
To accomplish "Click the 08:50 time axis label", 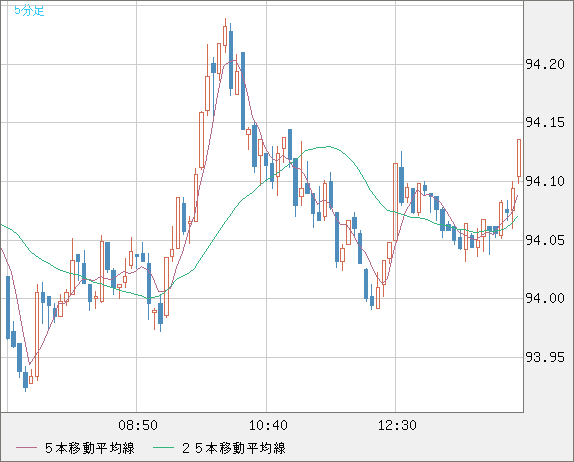I will coord(138,425).
